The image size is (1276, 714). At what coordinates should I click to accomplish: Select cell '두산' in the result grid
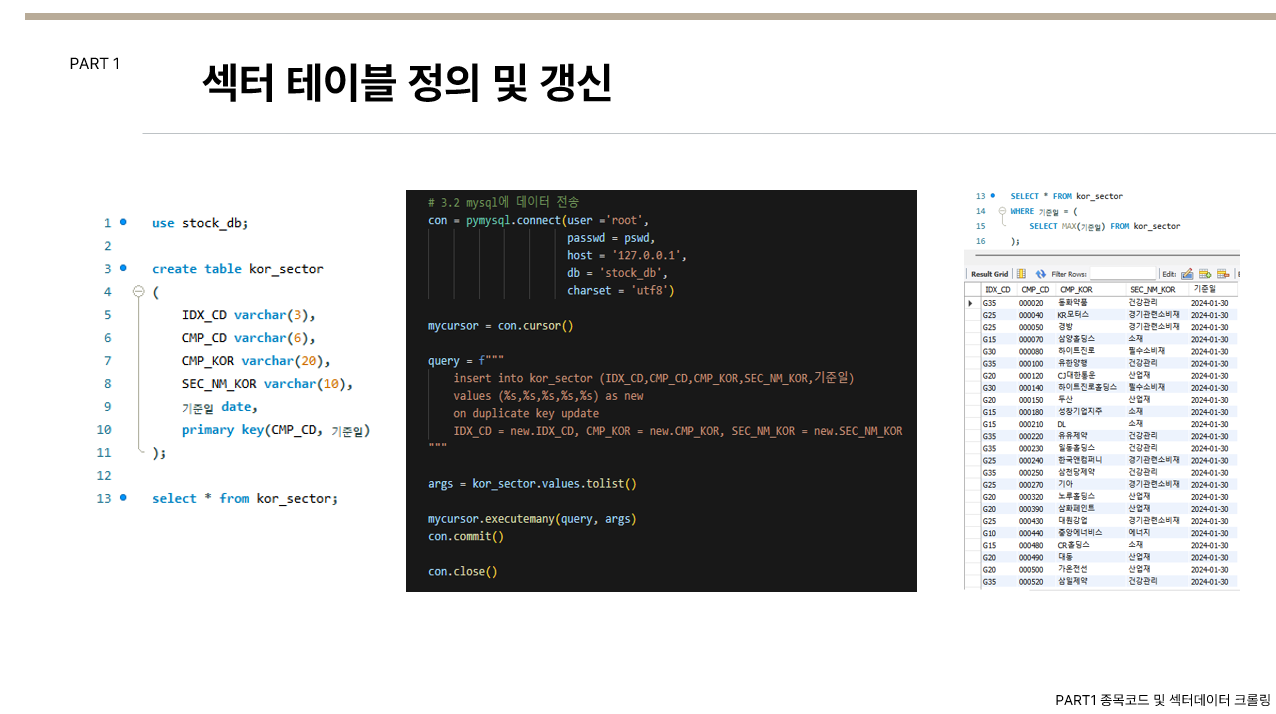click(1065, 399)
